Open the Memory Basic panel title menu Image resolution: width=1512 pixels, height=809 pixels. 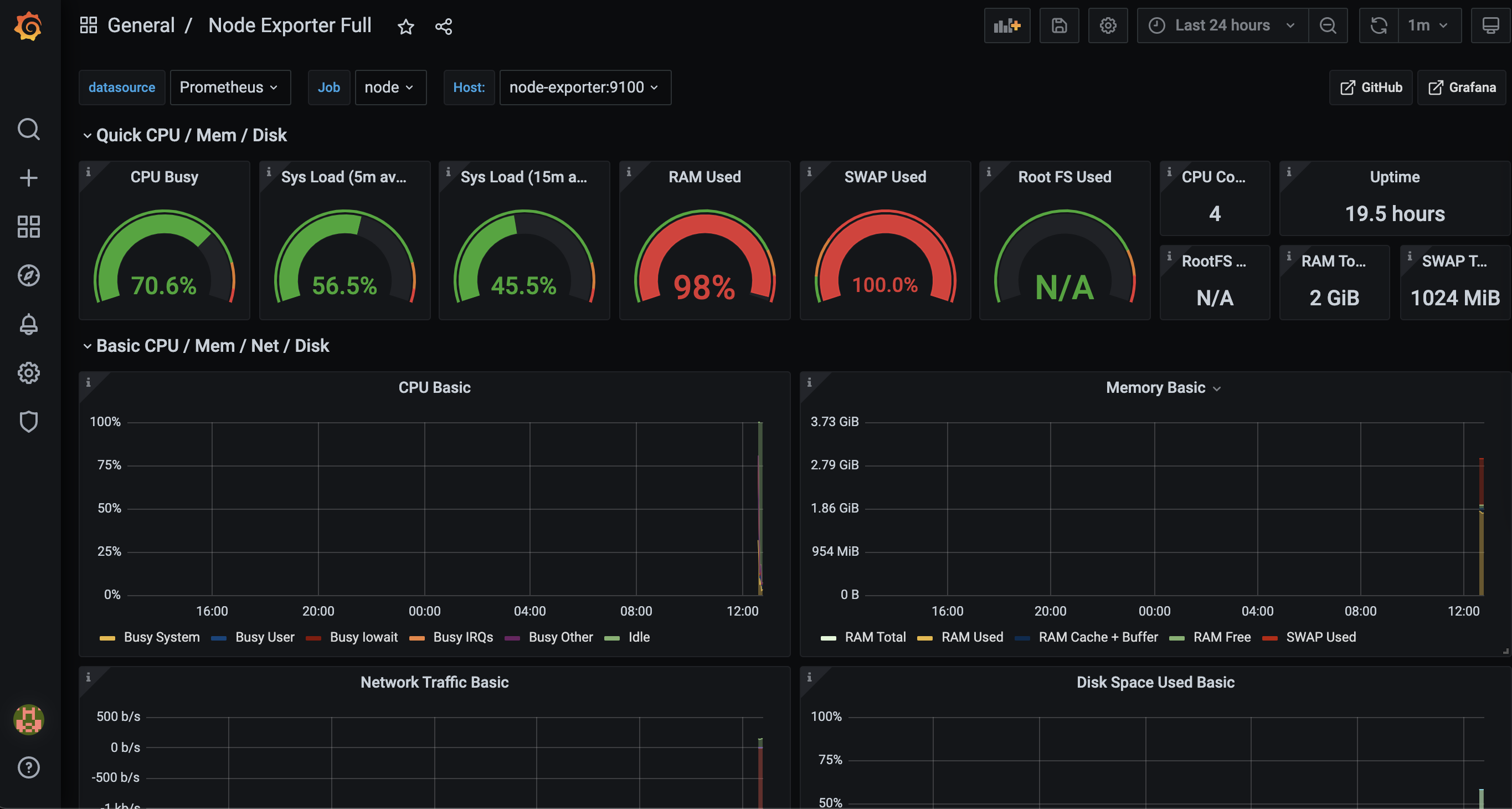1155,387
